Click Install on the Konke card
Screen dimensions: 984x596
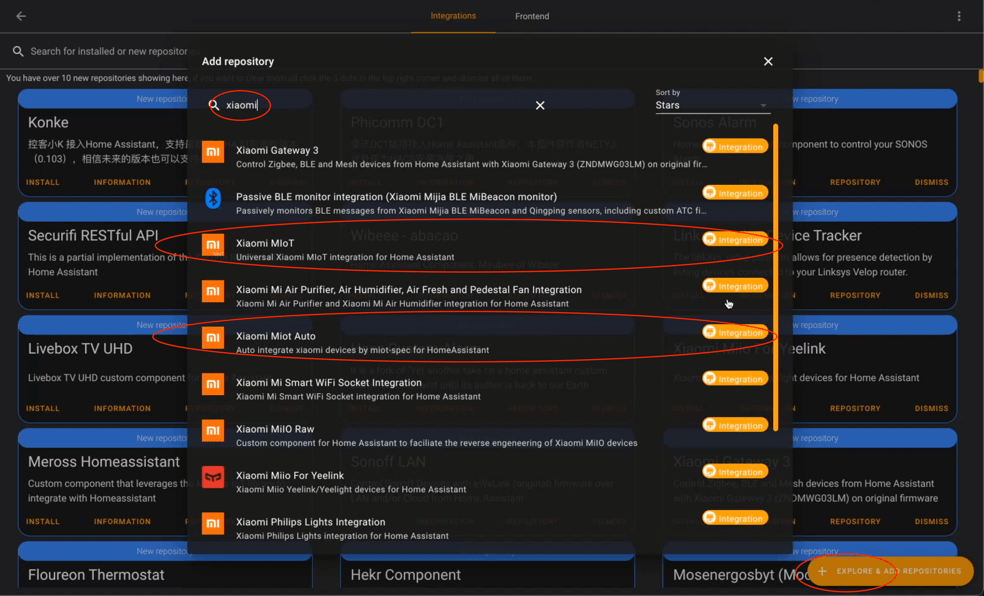pyautogui.click(x=43, y=182)
